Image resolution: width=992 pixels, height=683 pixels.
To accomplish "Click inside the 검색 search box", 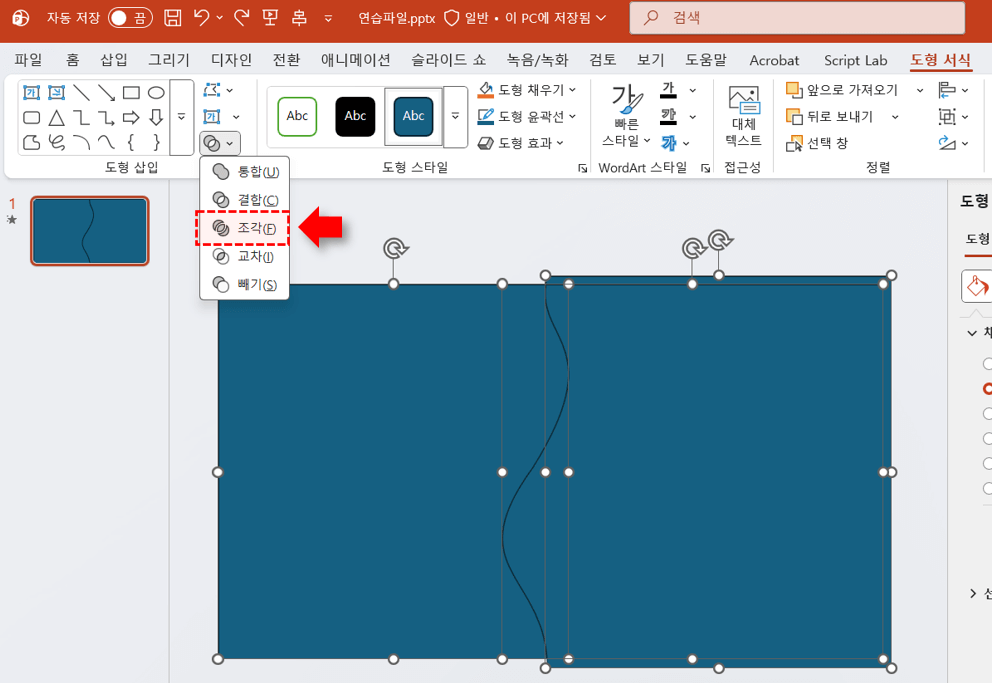I will [x=800, y=17].
